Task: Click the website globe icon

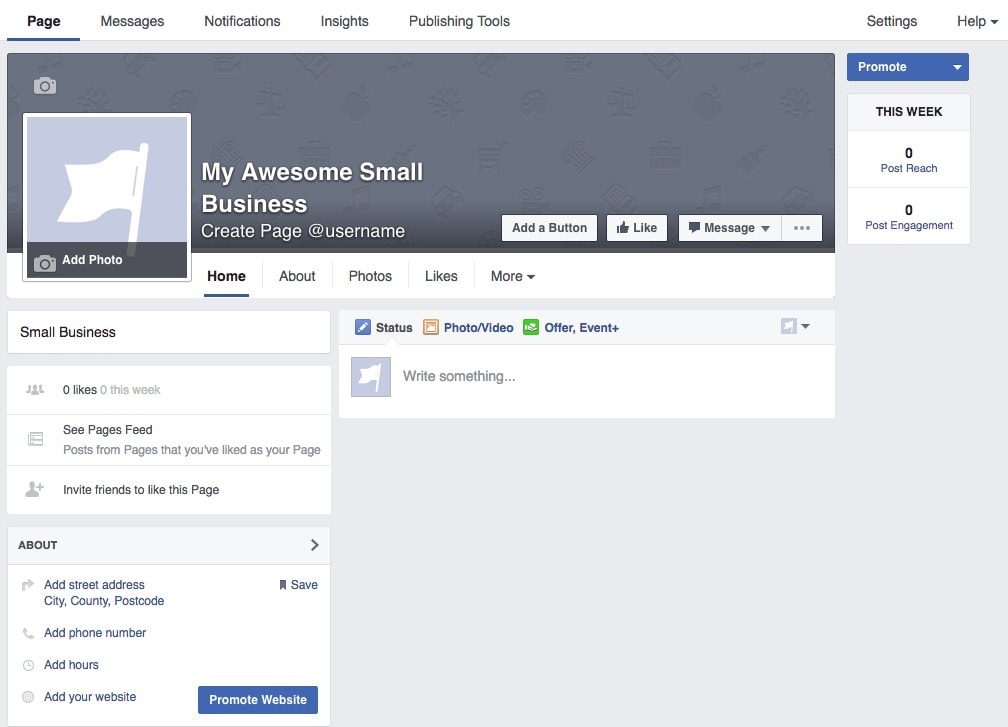Action: (x=28, y=697)
